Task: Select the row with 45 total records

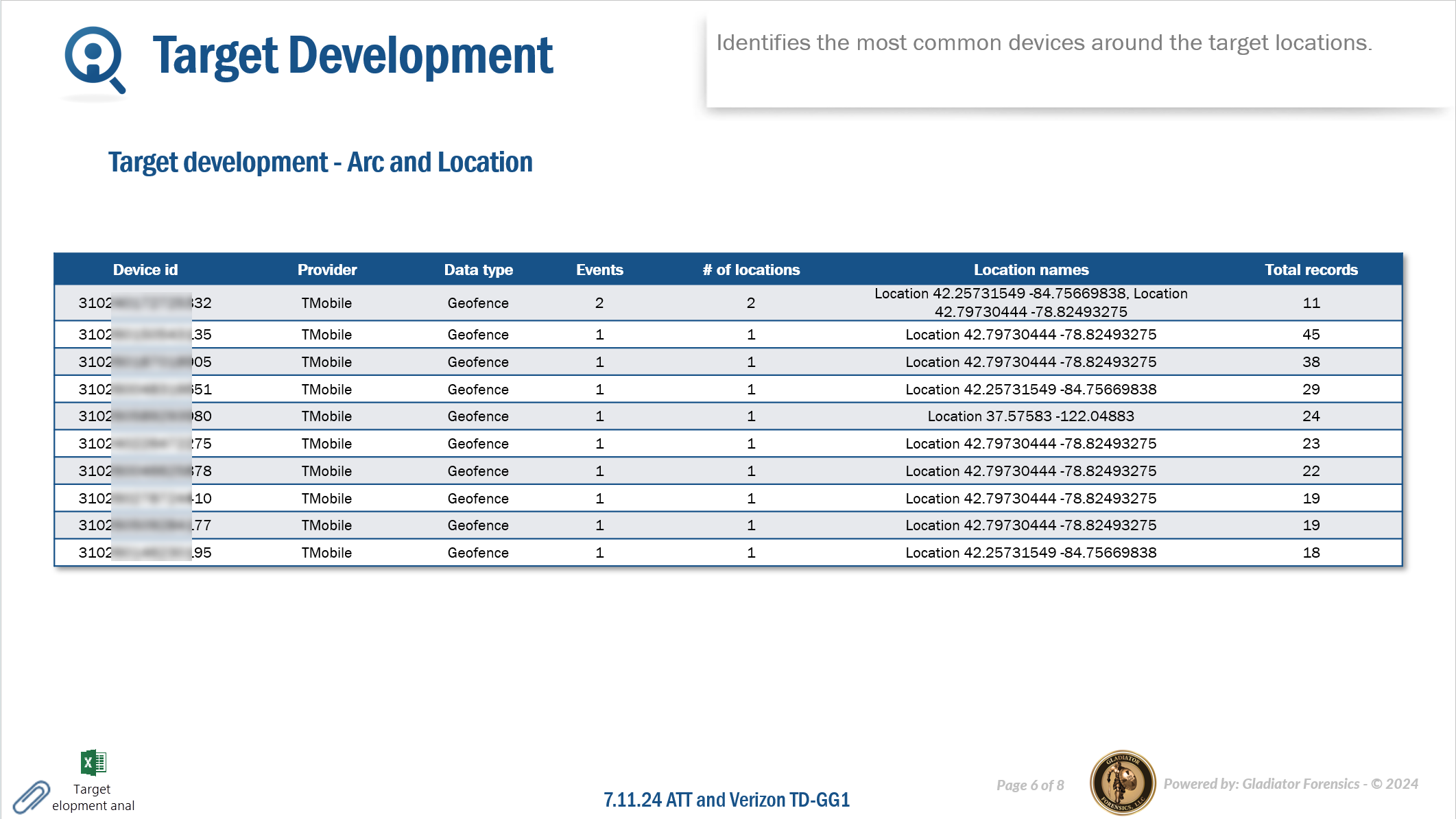Action: pyautogui.click(x=1311, y=335)
